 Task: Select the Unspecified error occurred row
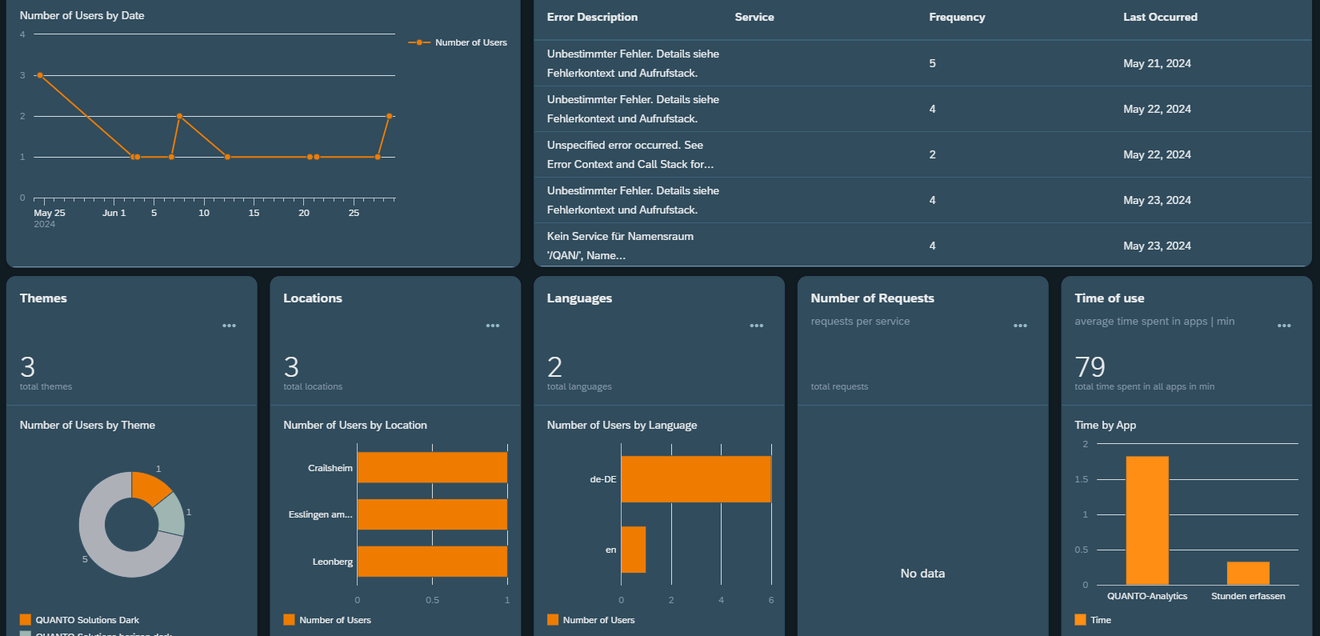[923, 155]
